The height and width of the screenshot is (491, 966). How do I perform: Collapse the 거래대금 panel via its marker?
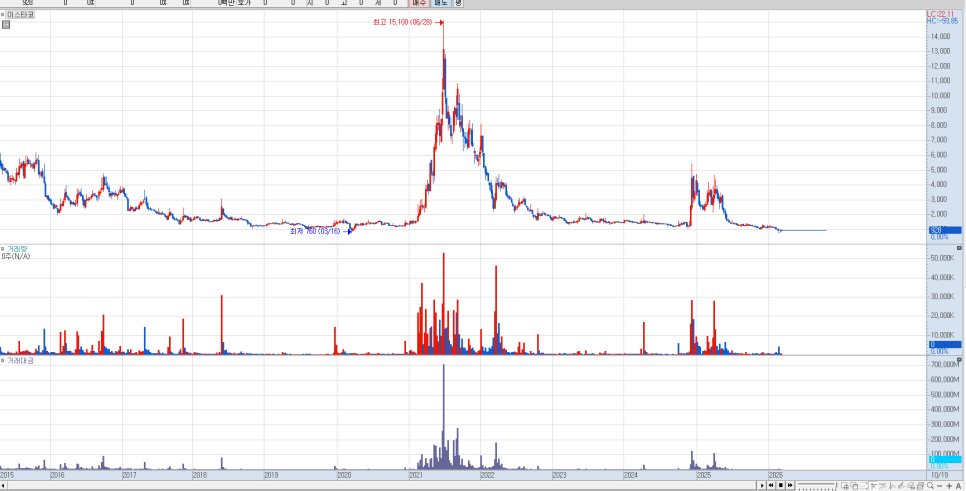2,360
